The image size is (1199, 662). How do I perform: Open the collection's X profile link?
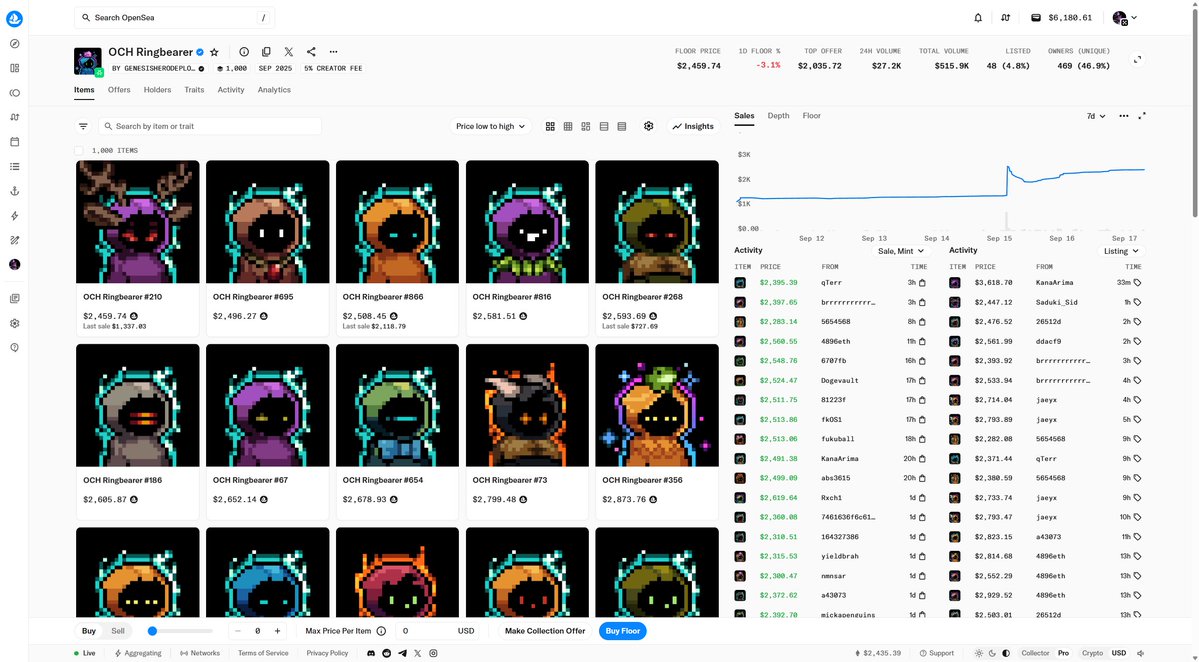pyautogui.click(x=288, y=52)
